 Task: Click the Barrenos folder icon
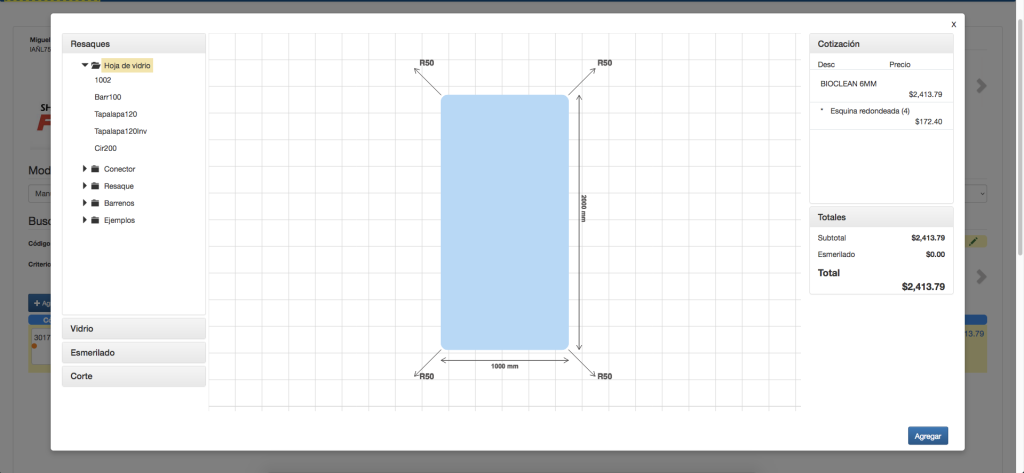pos(94,203)
